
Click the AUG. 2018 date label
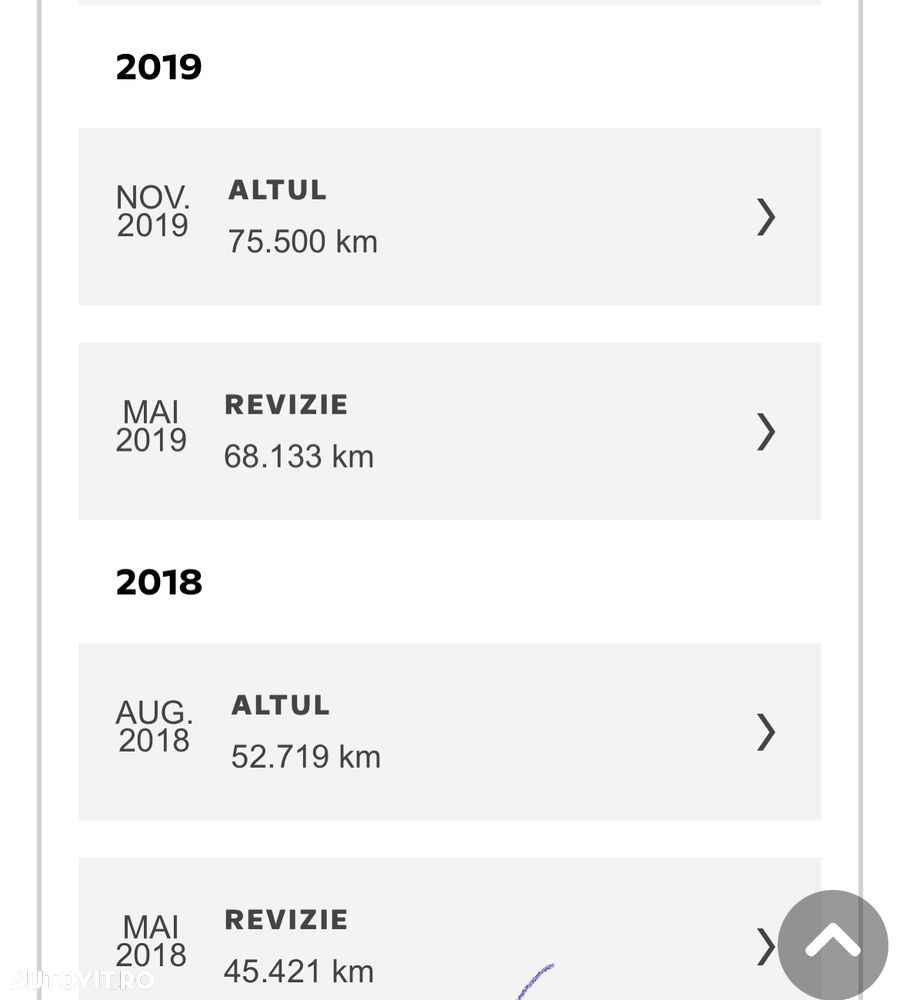pos(154,727)
